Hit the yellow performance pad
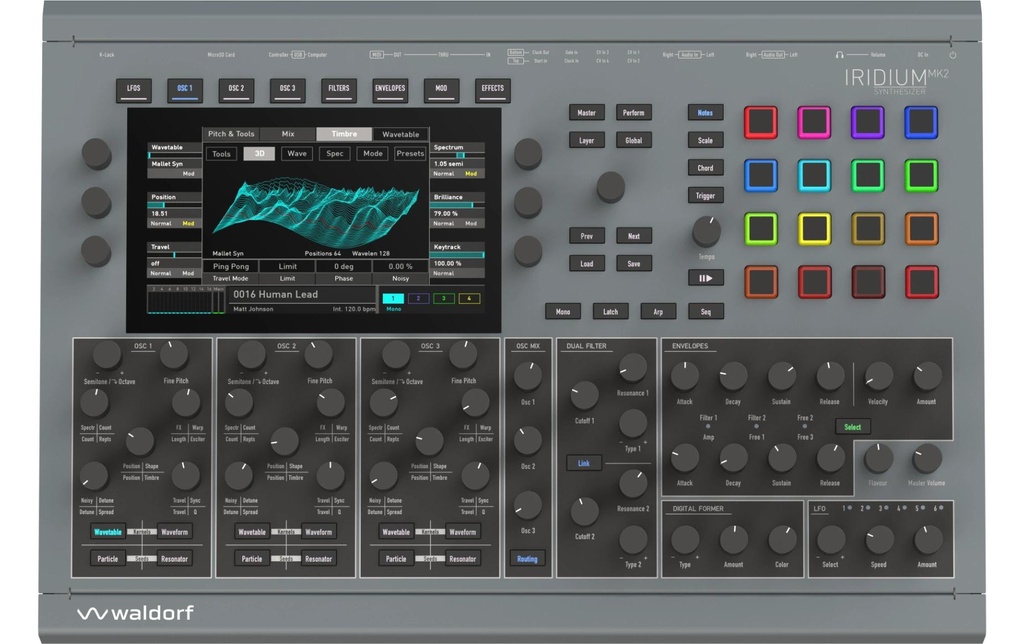 tap(814, 229)
